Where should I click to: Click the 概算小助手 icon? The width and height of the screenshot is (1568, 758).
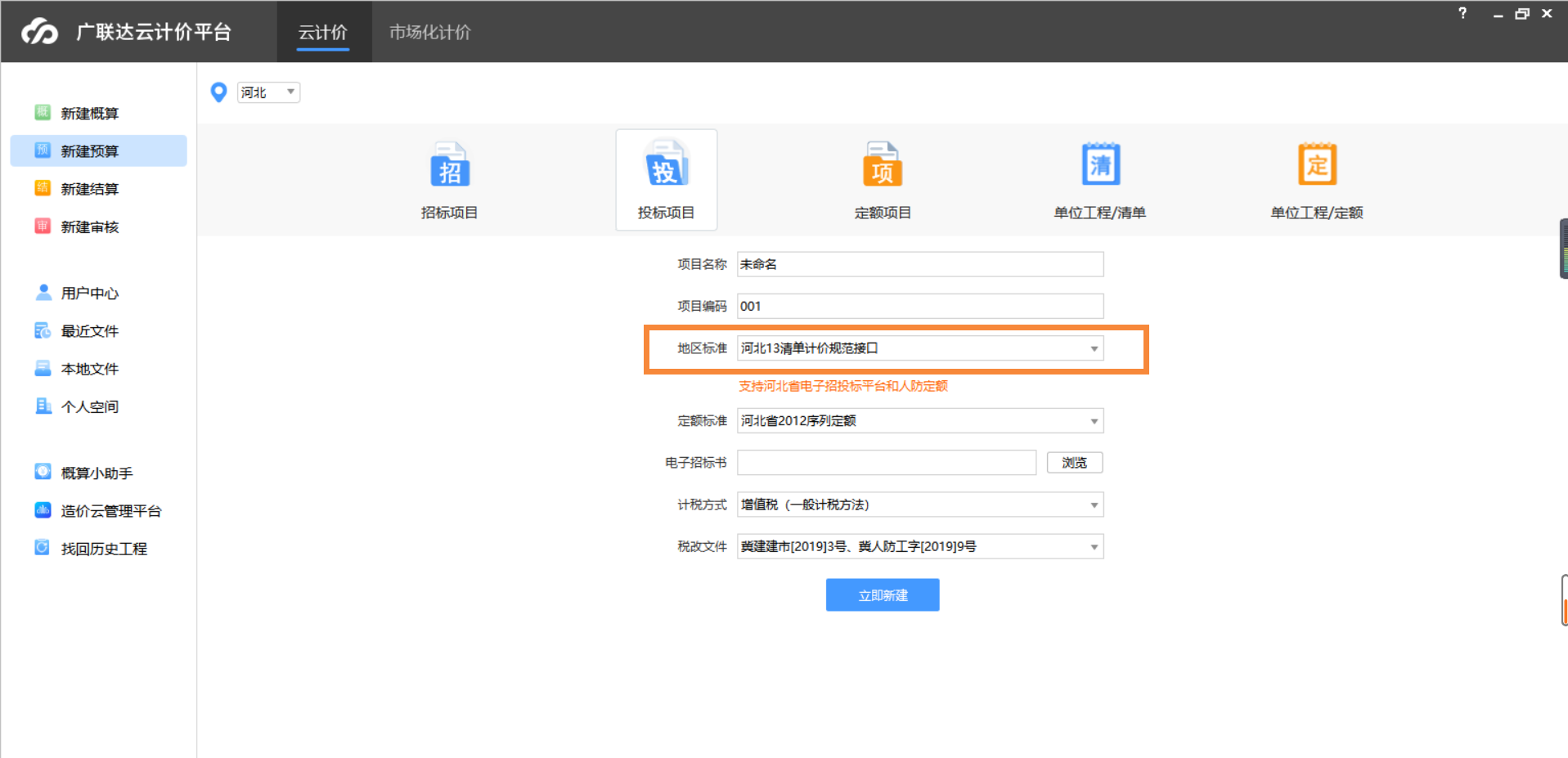pos(43,472)
